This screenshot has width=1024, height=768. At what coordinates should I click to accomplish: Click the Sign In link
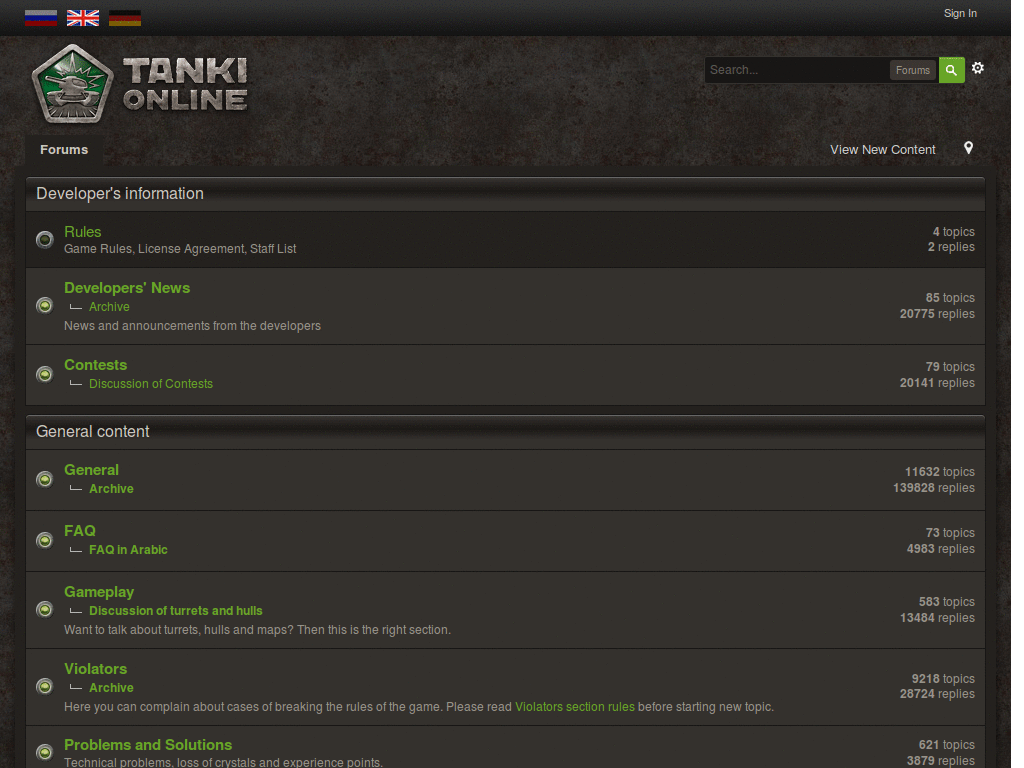pos(960,13)
